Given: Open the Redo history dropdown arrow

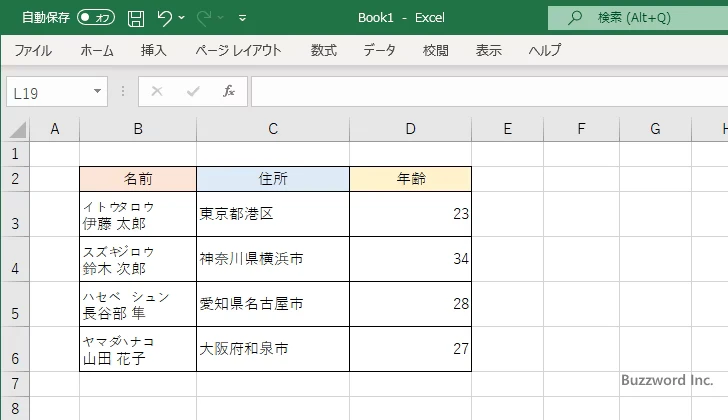Looking at the screenshot, I should pos(221,18).
